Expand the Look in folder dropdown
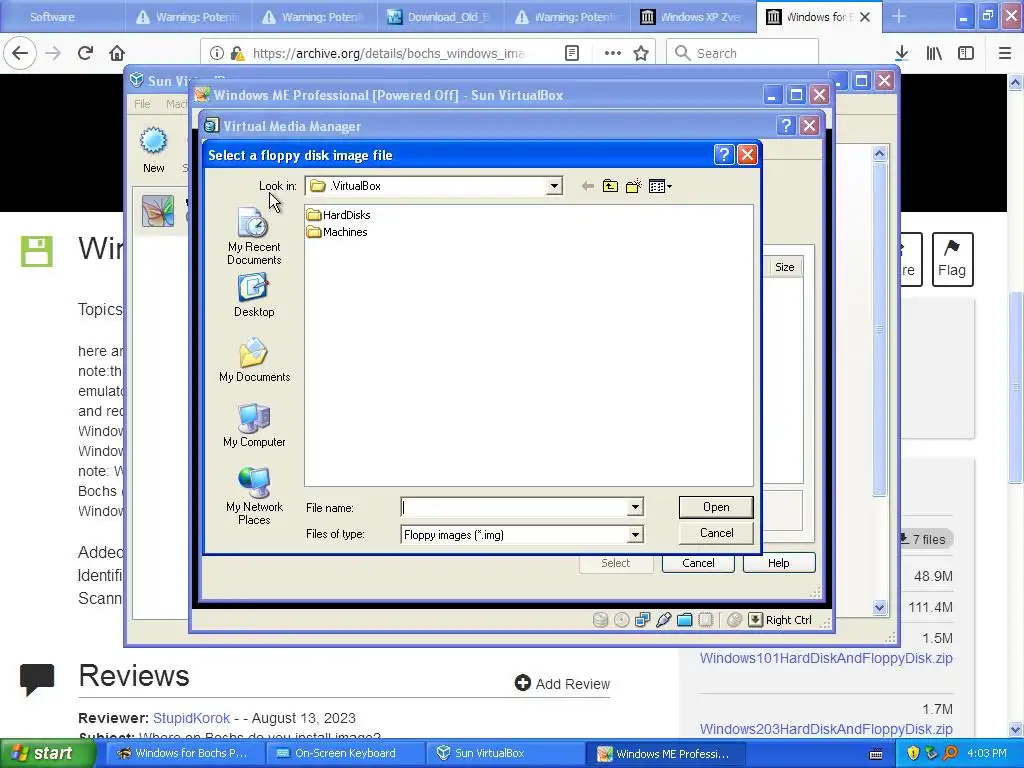Image resolution: width=1024 pixels, height=768 pixels. click(554, 186)
